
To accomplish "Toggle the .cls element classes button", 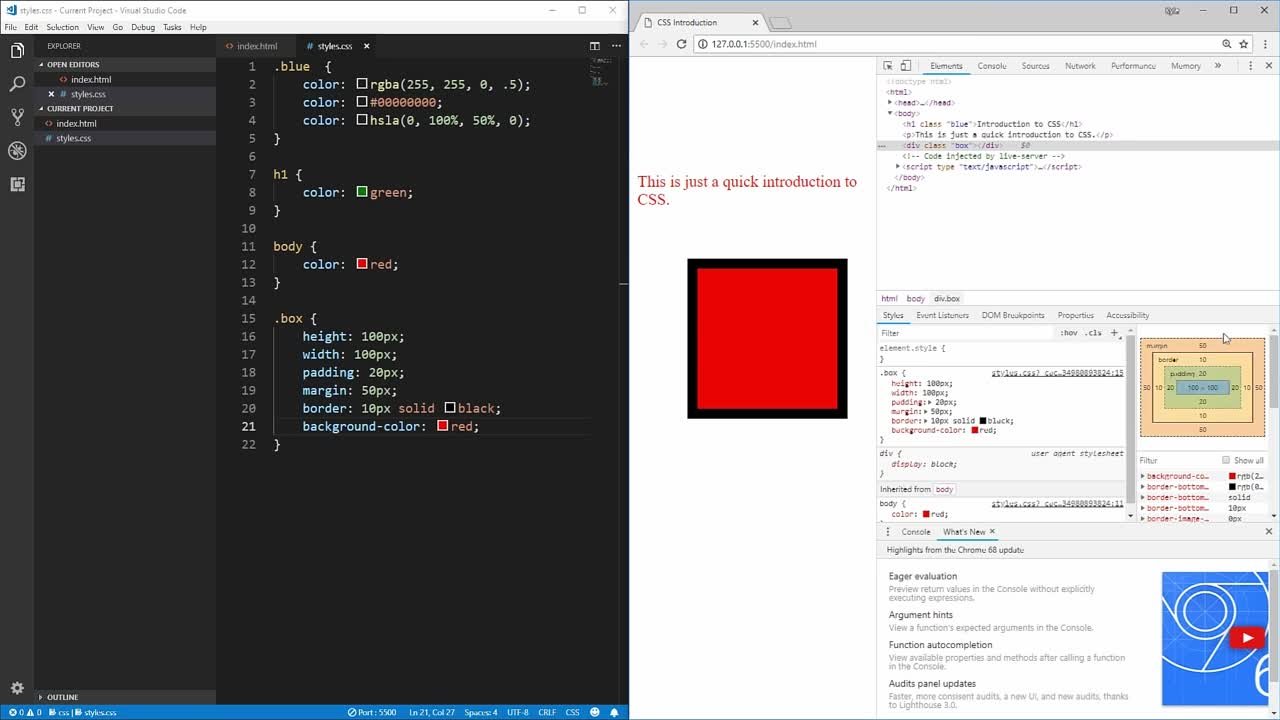I will (1093, 333).
